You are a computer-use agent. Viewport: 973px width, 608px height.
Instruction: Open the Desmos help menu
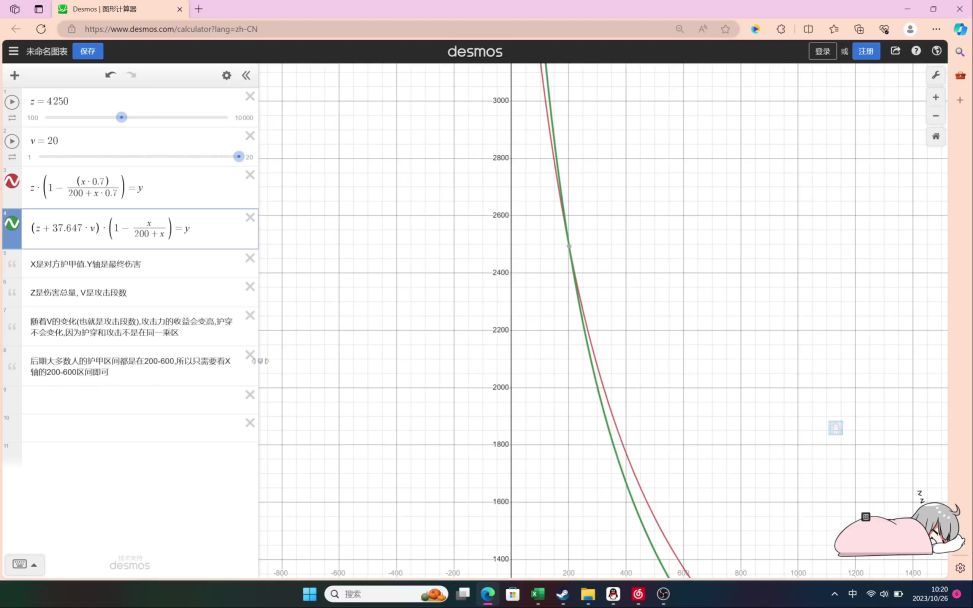point(916,51)
